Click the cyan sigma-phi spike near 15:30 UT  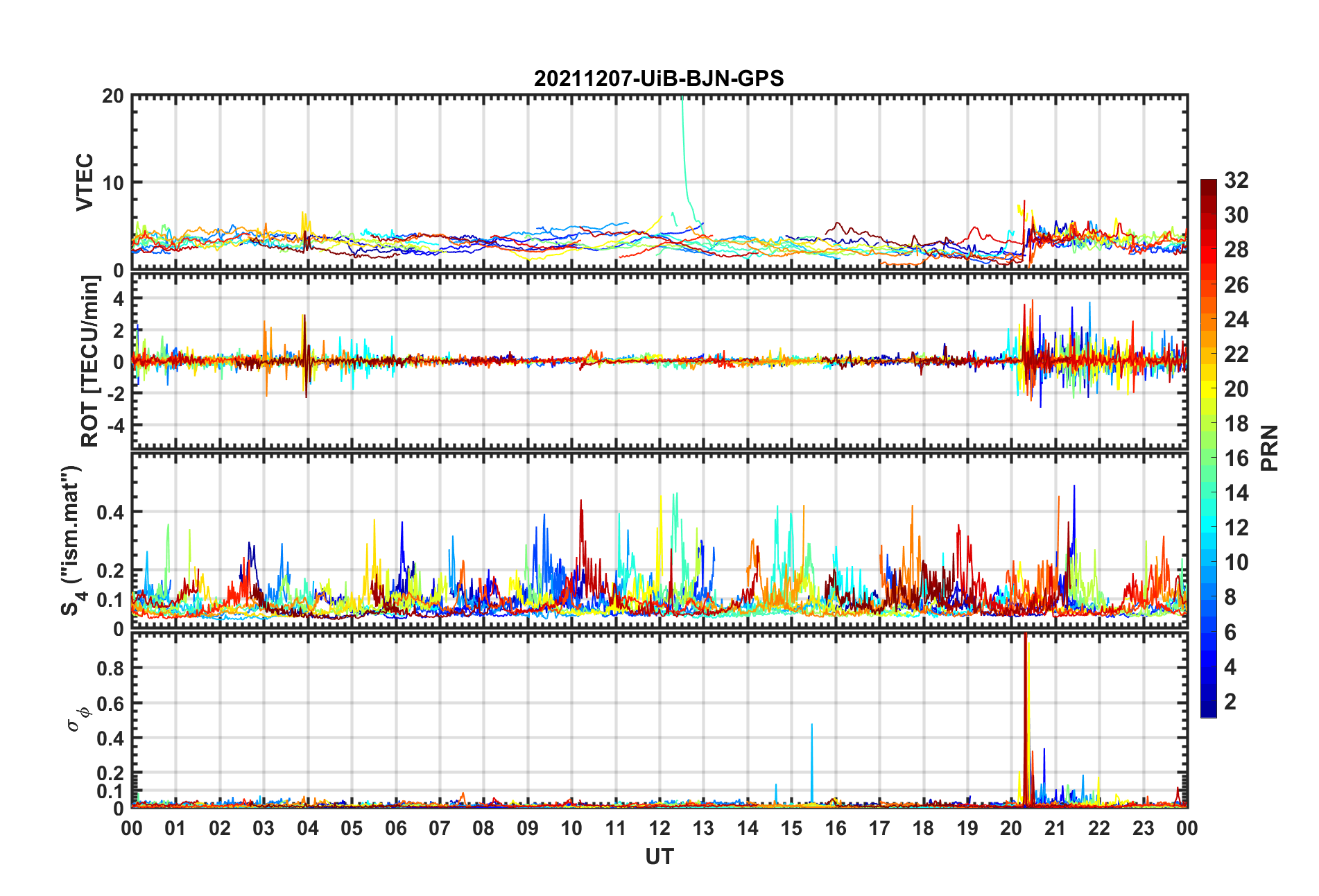pos(812,763)
